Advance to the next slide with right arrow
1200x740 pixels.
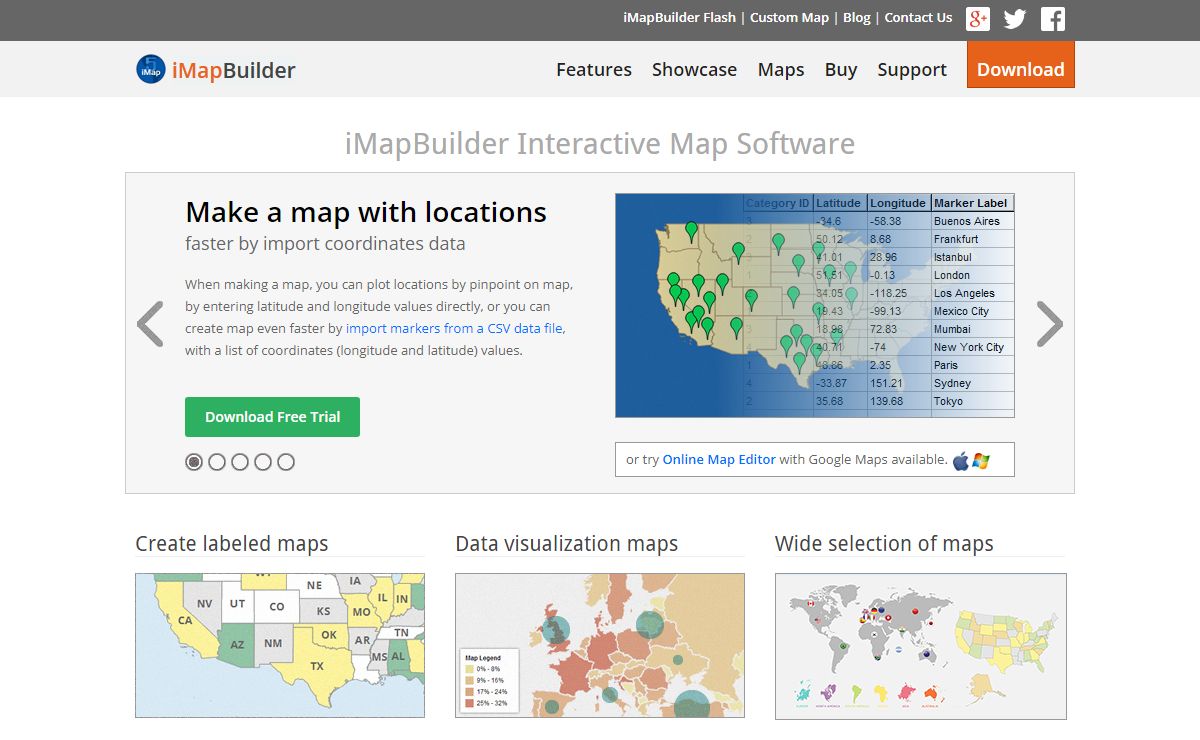pos(1050,324)
